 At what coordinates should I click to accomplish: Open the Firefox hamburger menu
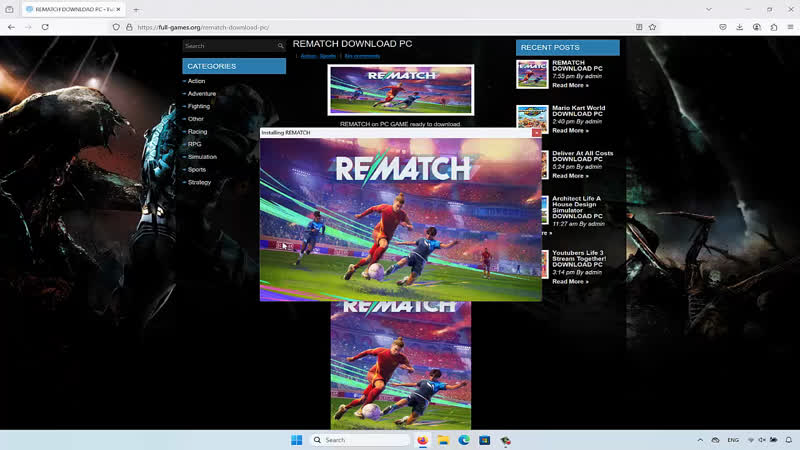click(790, 27)
